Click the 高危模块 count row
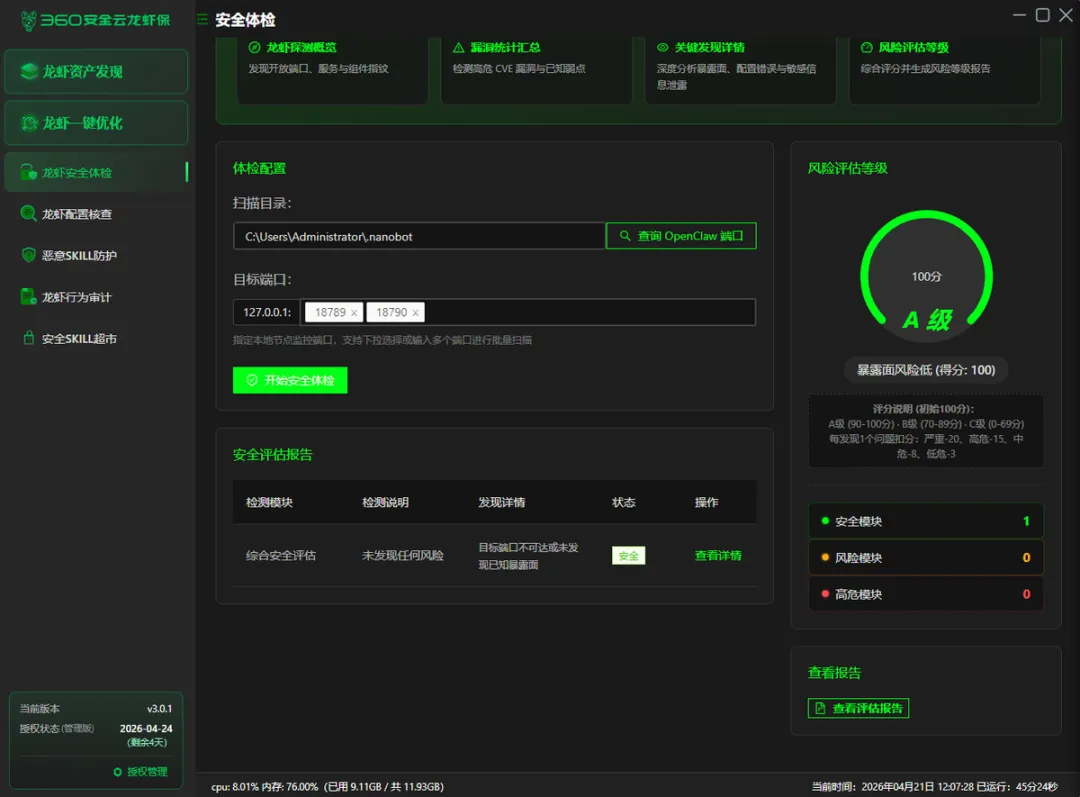The width and height of the screenshot is (1080, 797). tap(926, 594)
